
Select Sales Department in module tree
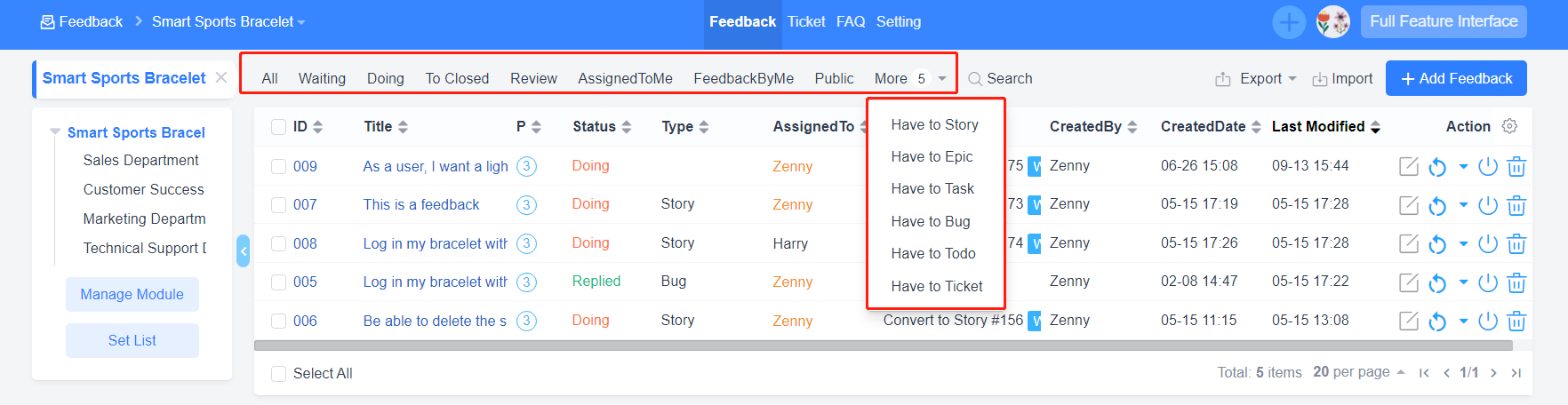coord(140,160)
